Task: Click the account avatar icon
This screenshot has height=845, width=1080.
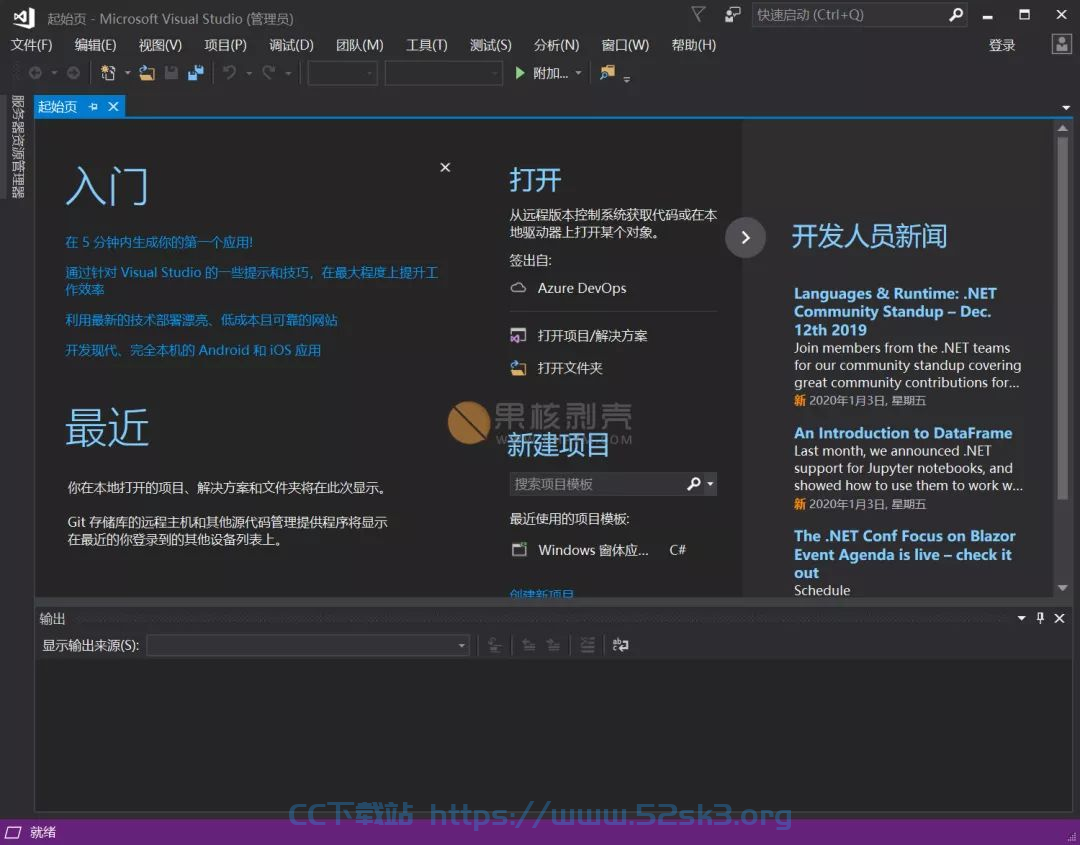Action: point(1061,45)
